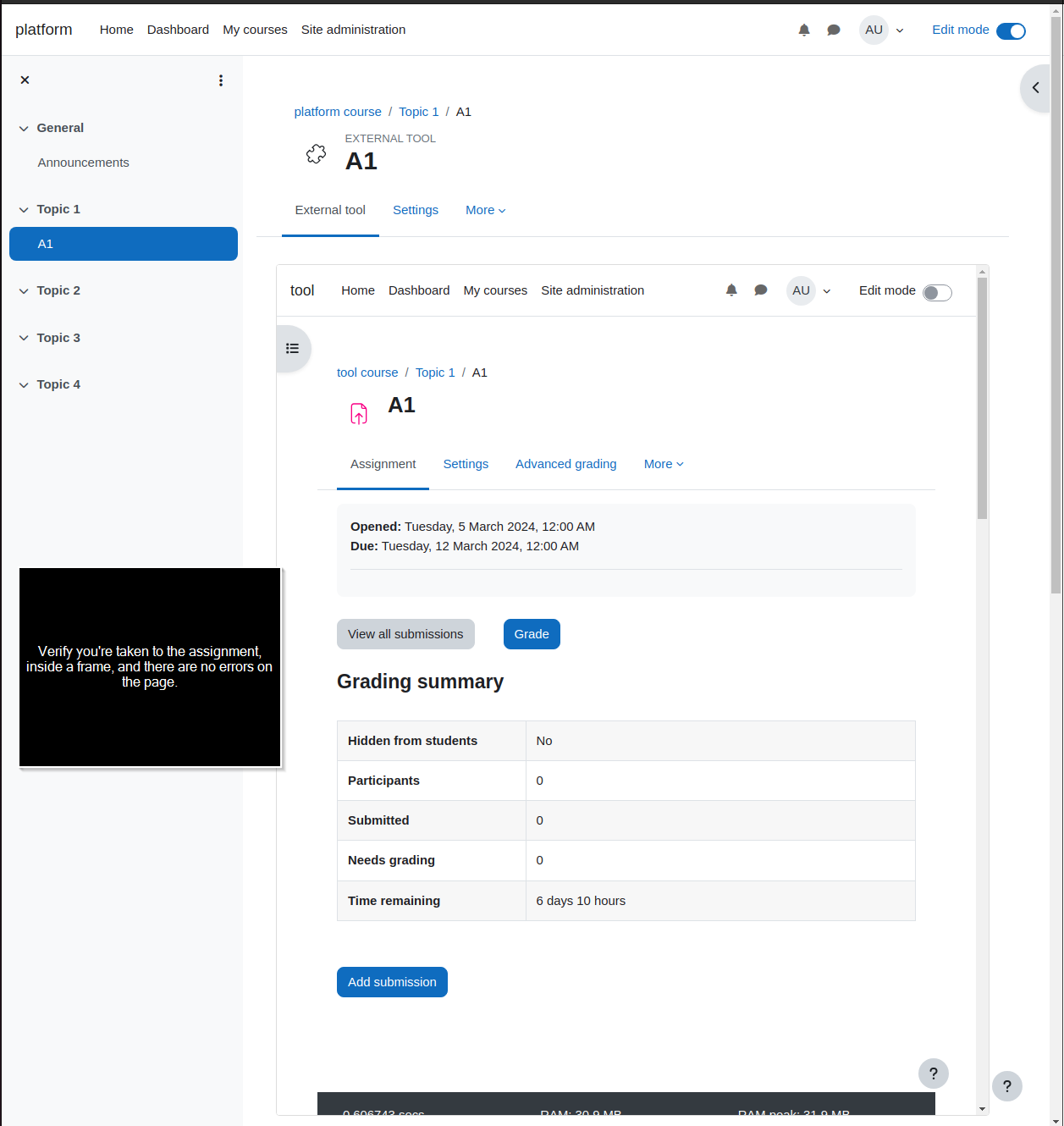Screen dimensions: 1064x1126
Task: Click the 'Needs grading' table label
Action: 391,860
